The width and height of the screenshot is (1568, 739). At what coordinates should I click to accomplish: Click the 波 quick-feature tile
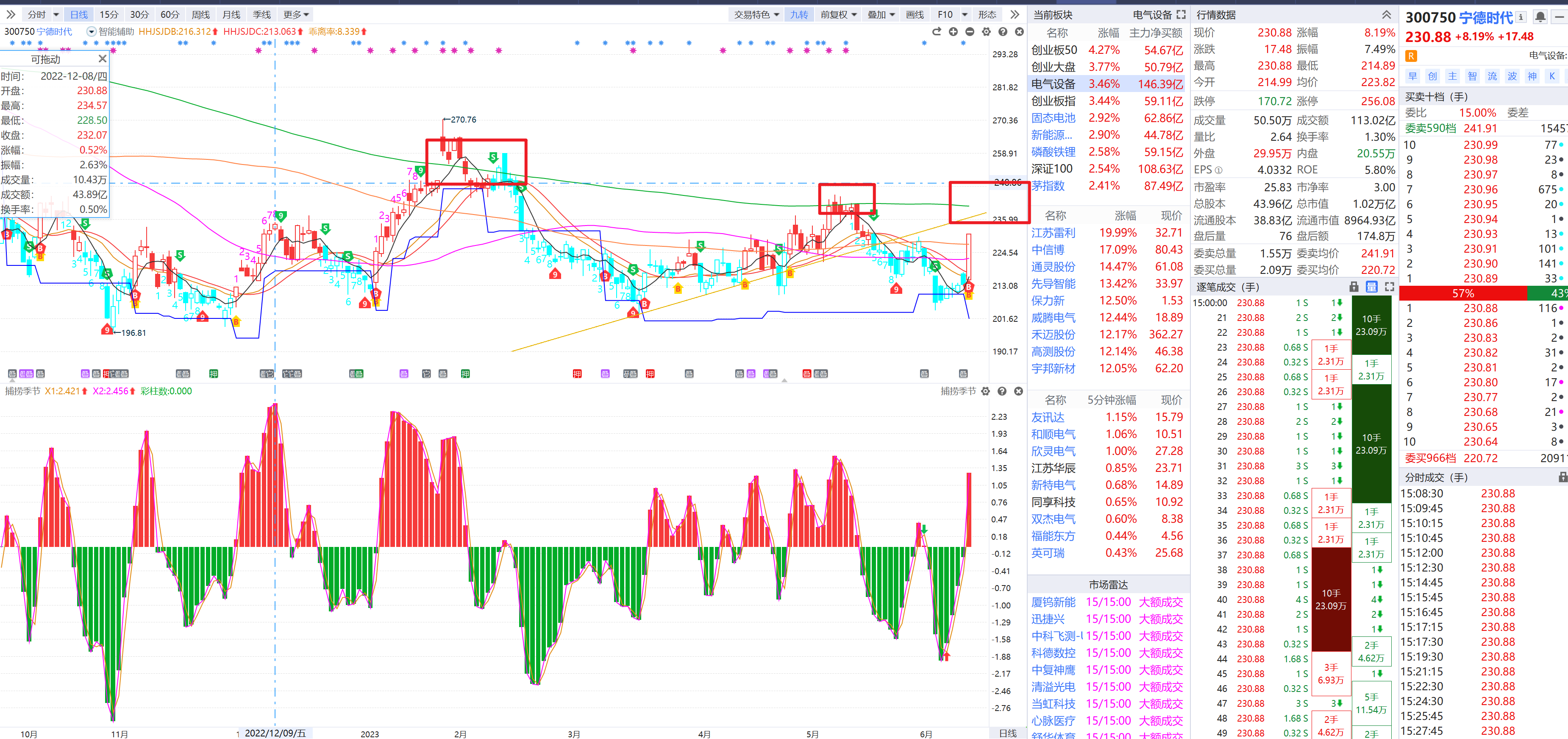(x=1512, y=76)
